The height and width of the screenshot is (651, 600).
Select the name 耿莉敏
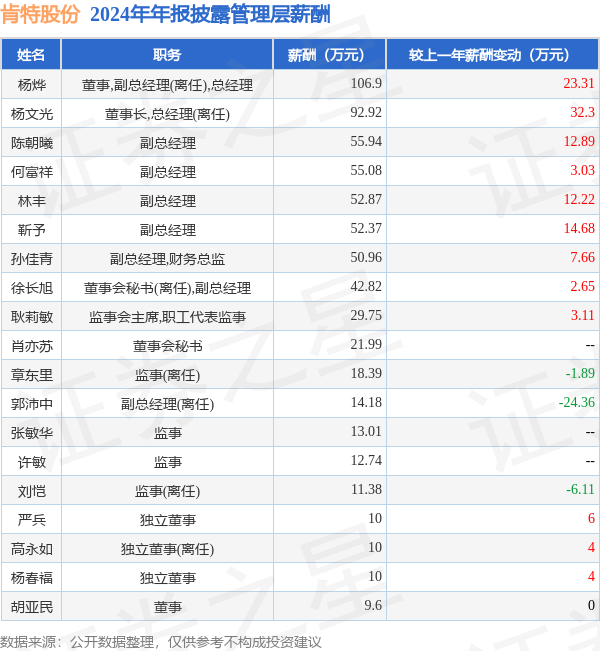[x=32, y=317]
